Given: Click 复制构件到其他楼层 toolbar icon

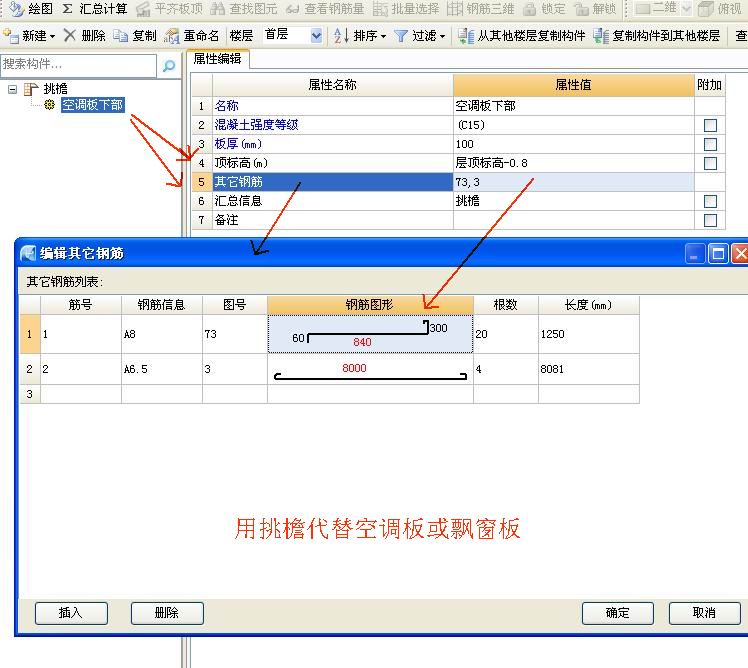Looking at the screenshot, I should click(x=601, y=36).
